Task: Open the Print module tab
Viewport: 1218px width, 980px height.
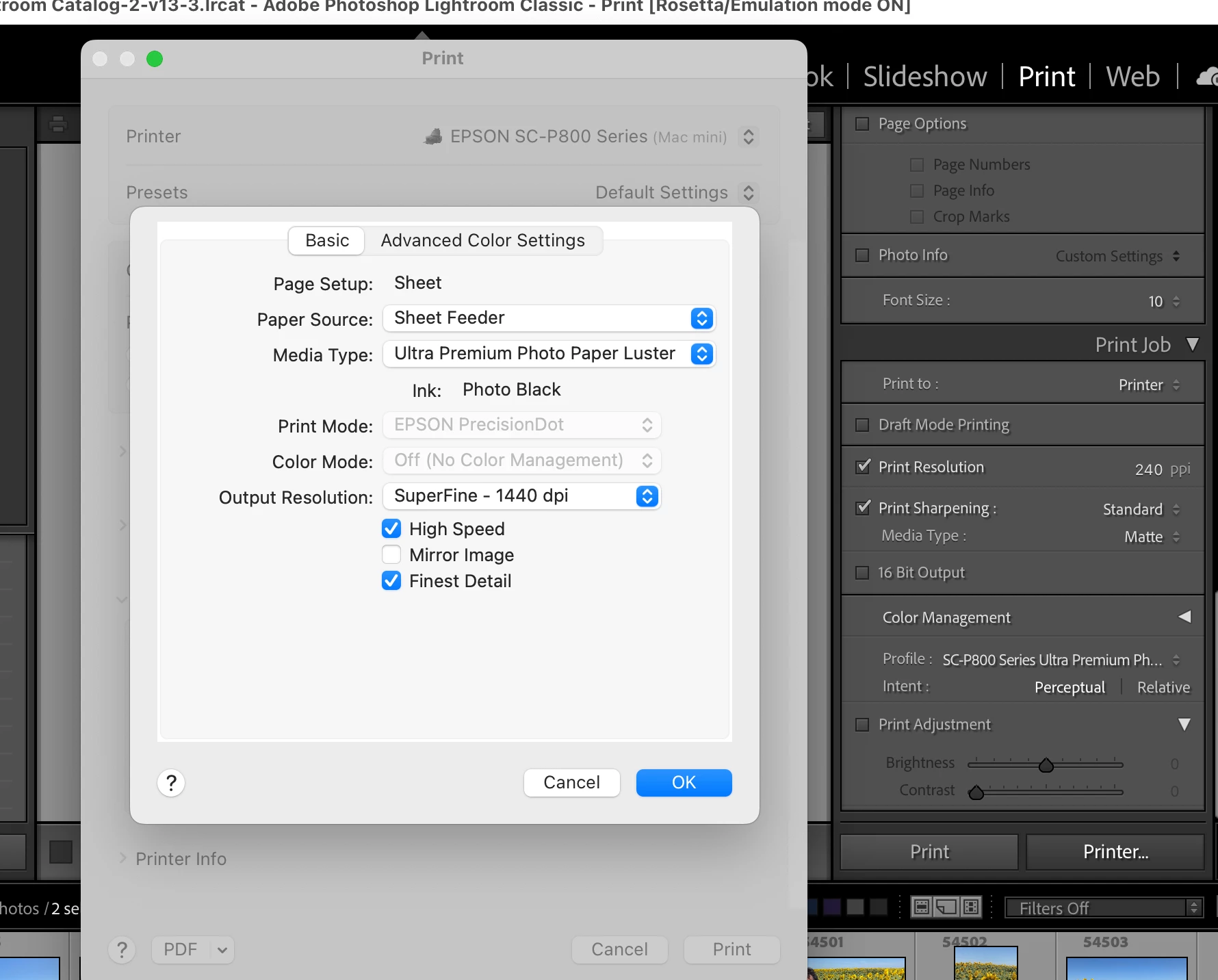Action: pyautogui.click(x=1046, y=76)
